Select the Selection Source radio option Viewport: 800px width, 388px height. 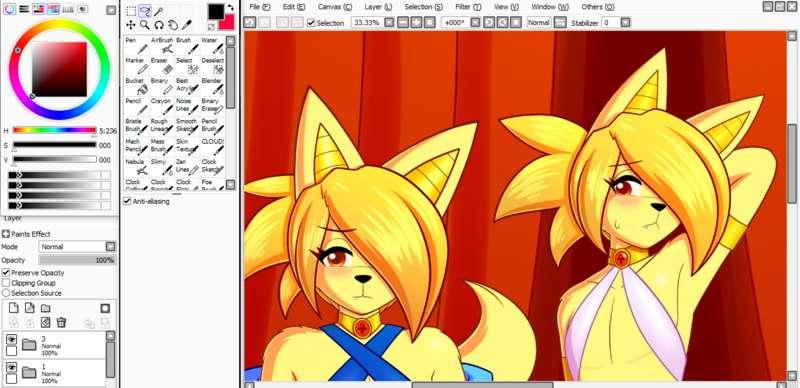point(6,293)
